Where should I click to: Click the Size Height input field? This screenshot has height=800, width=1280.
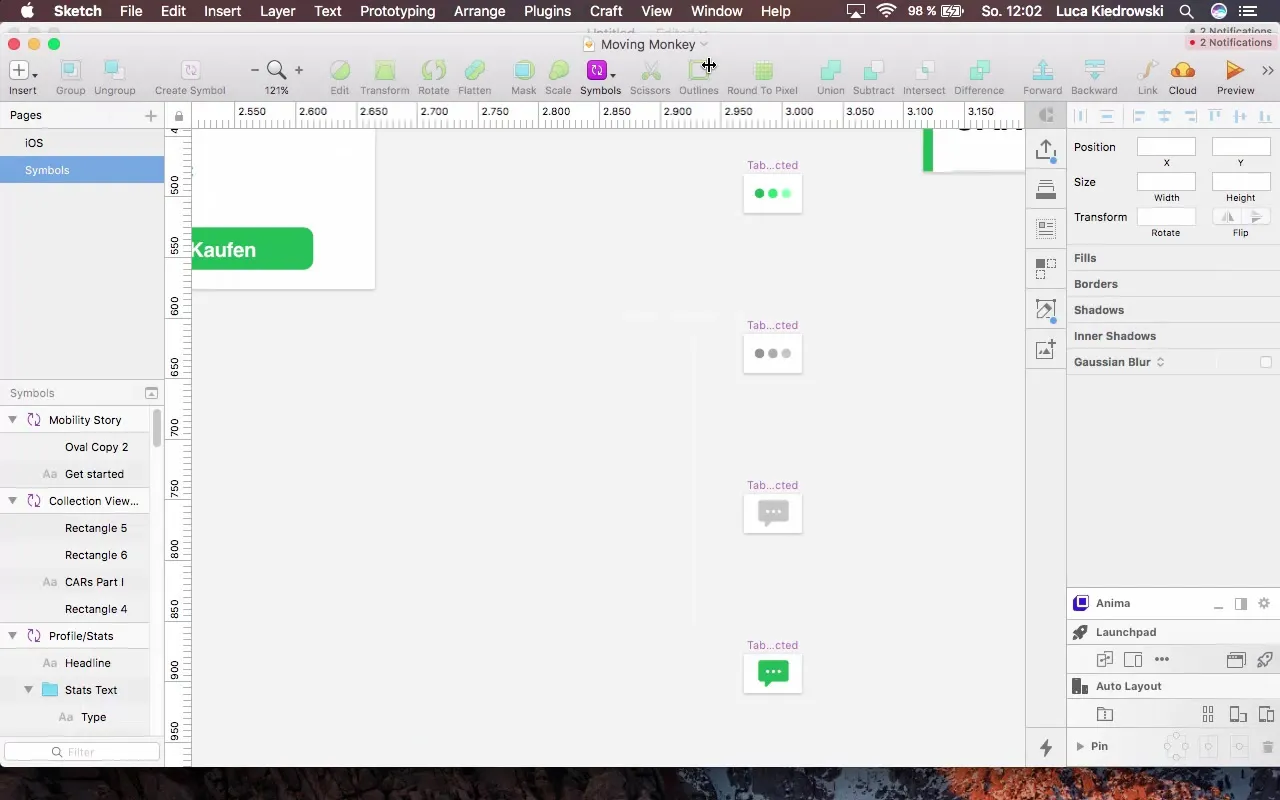coord(1241,182)
